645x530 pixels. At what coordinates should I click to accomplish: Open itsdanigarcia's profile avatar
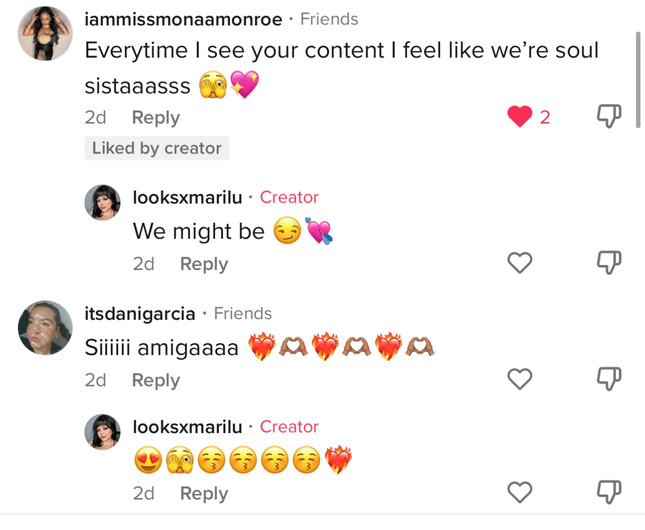pyautogui.click(x=46, y=327)
